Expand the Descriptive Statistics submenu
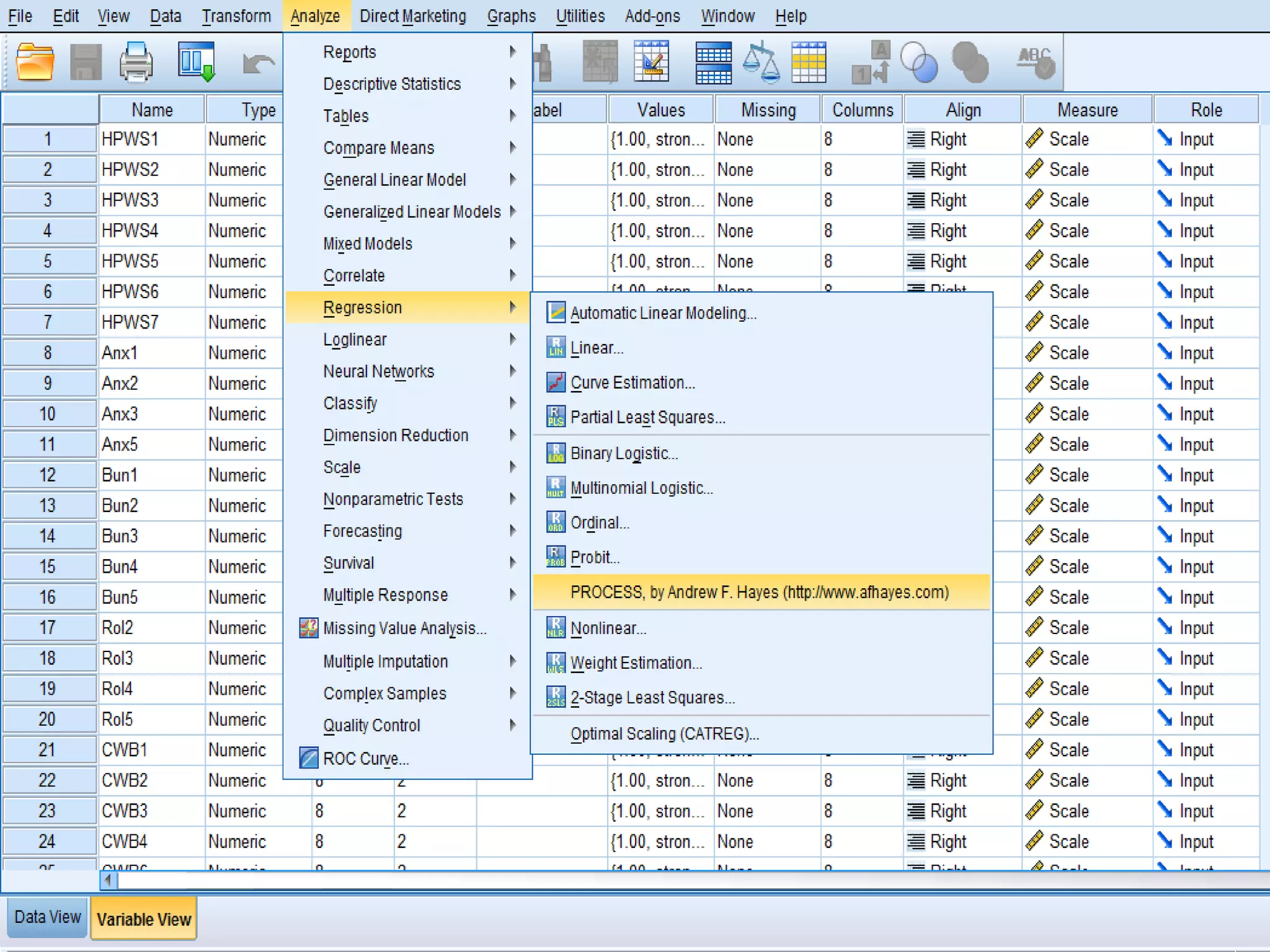 click(392, 84)
